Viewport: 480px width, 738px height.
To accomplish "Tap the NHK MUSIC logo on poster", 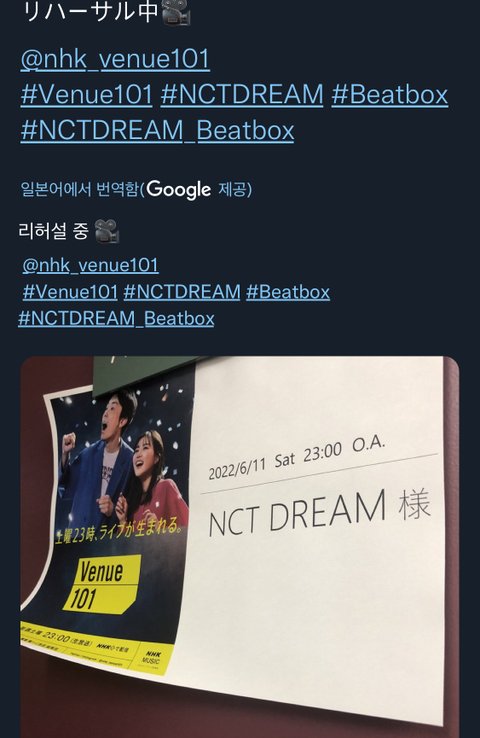I will 152,658.
